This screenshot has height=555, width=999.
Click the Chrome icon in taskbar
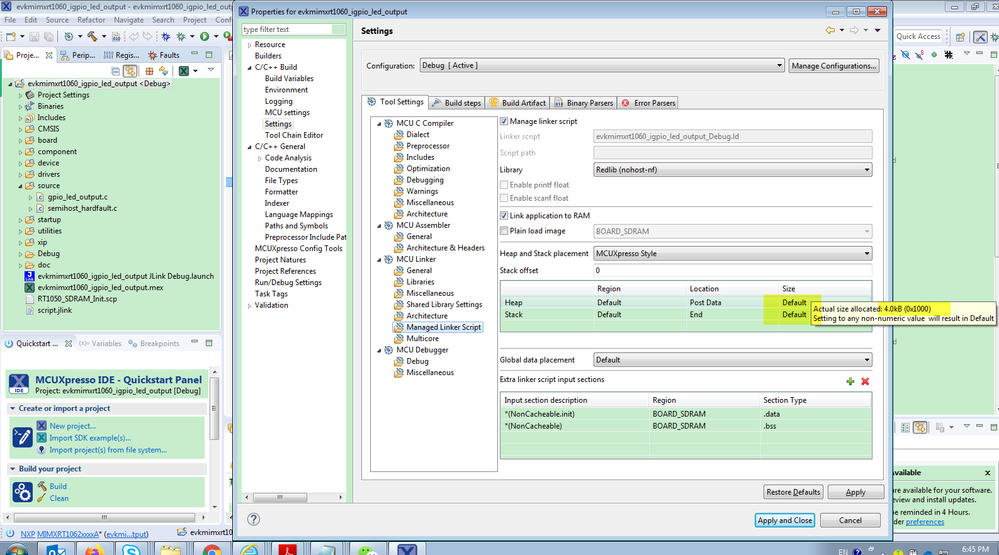[212, 549]
